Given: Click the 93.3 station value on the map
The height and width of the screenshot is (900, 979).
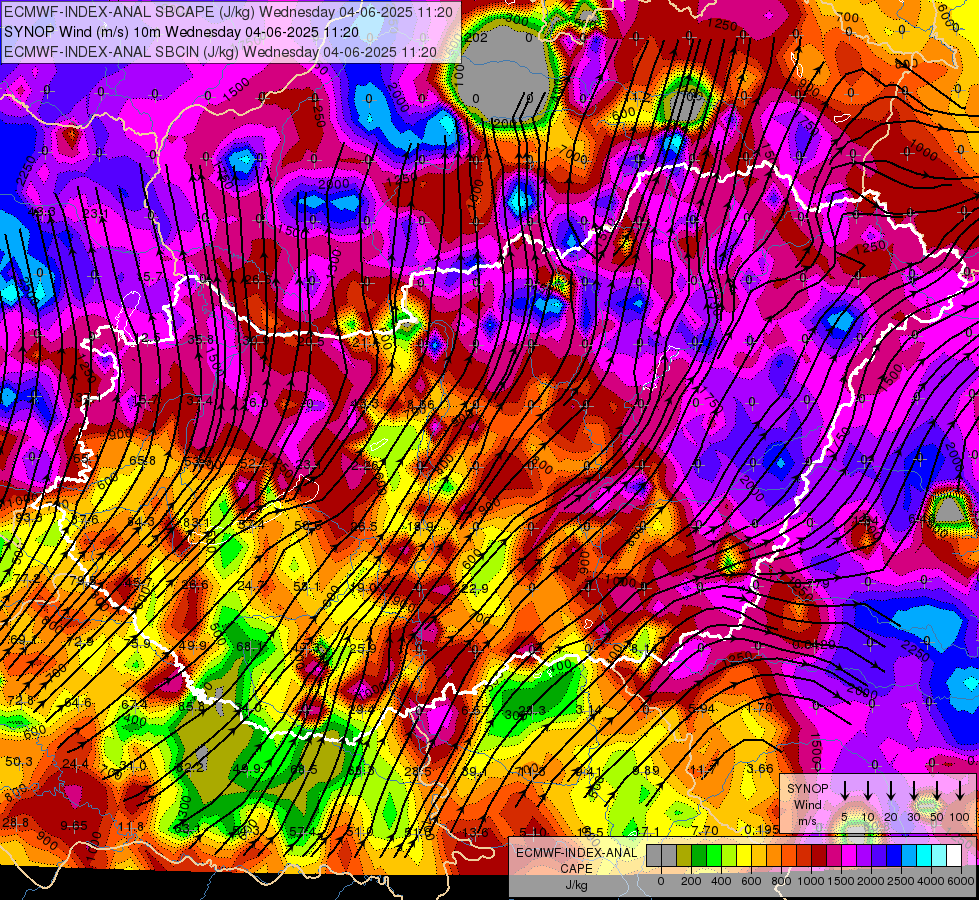Looking at the screenshot, I should coord(28,517).
